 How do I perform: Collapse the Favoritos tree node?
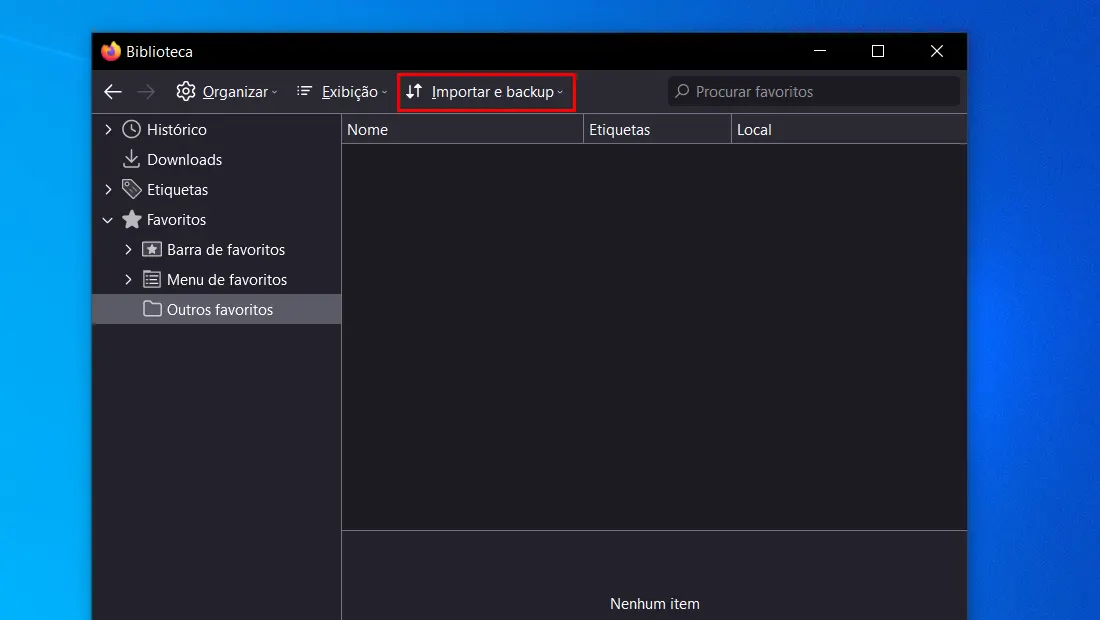coord(107,220)
